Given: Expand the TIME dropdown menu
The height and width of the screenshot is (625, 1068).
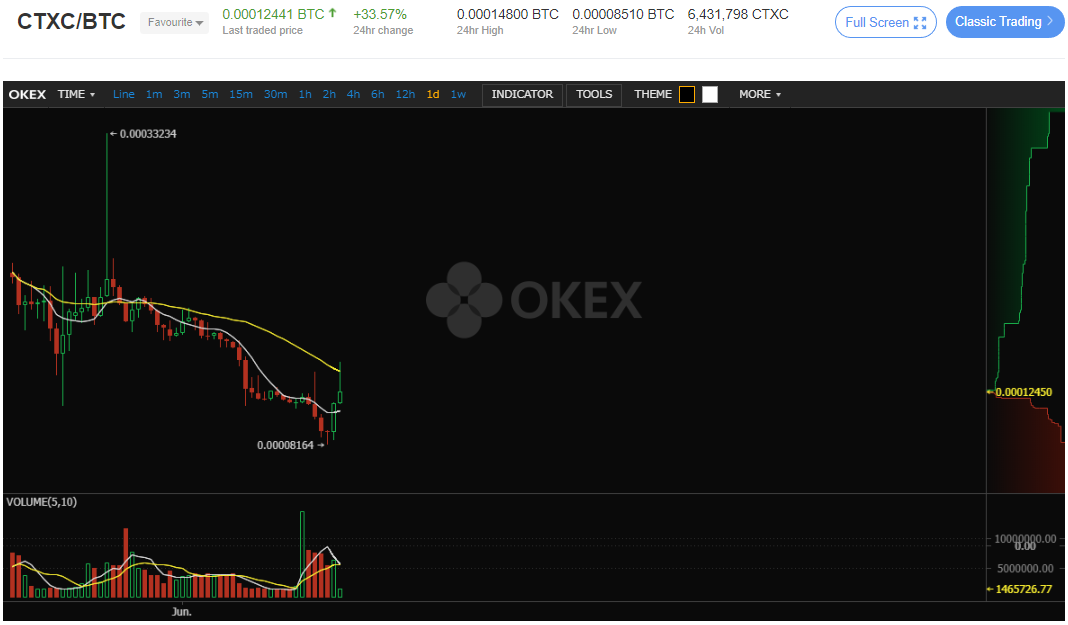Looking at the screenshot, I should [76, 94].
